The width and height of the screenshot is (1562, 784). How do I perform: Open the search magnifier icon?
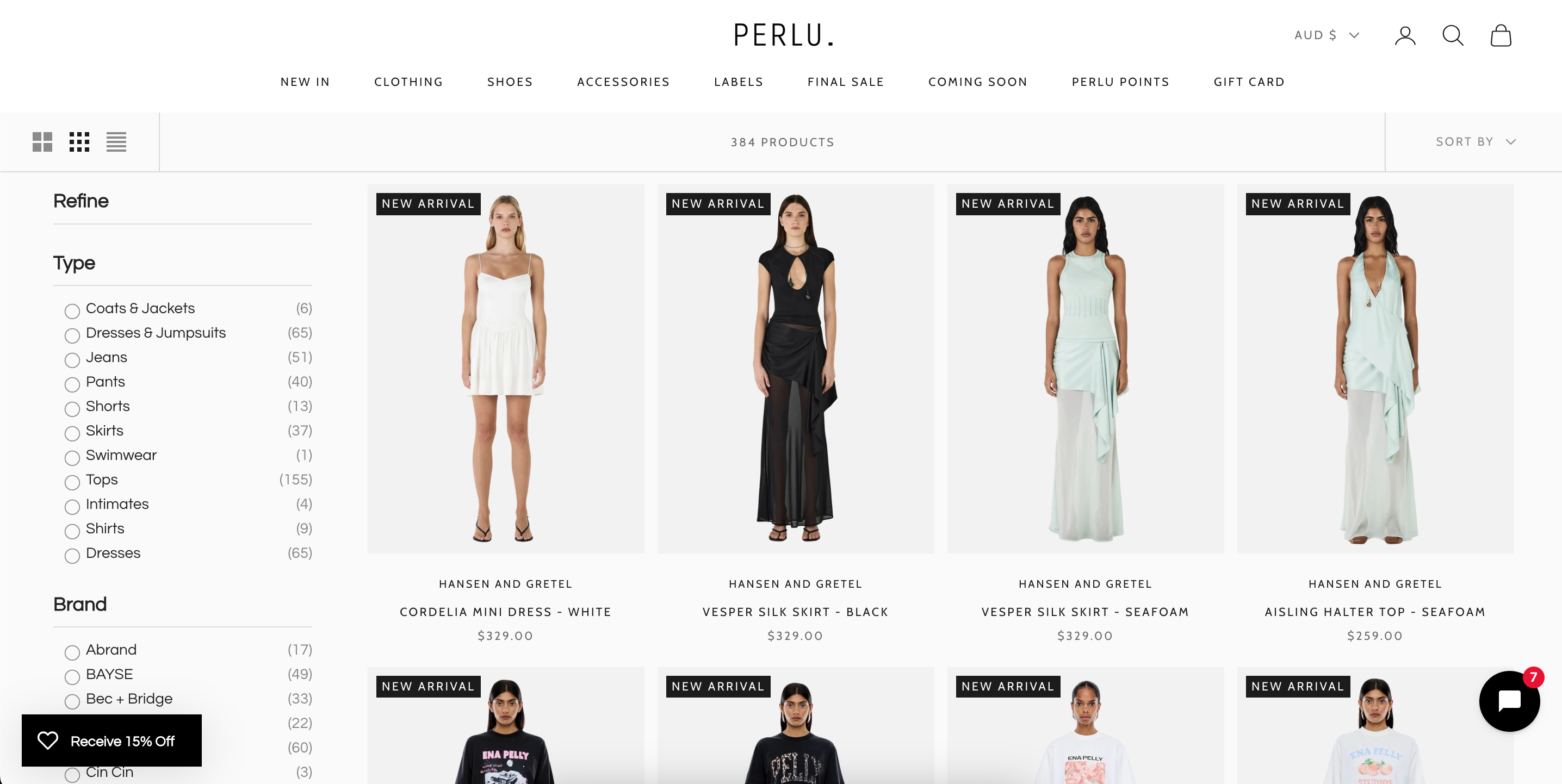point(1453,36)
